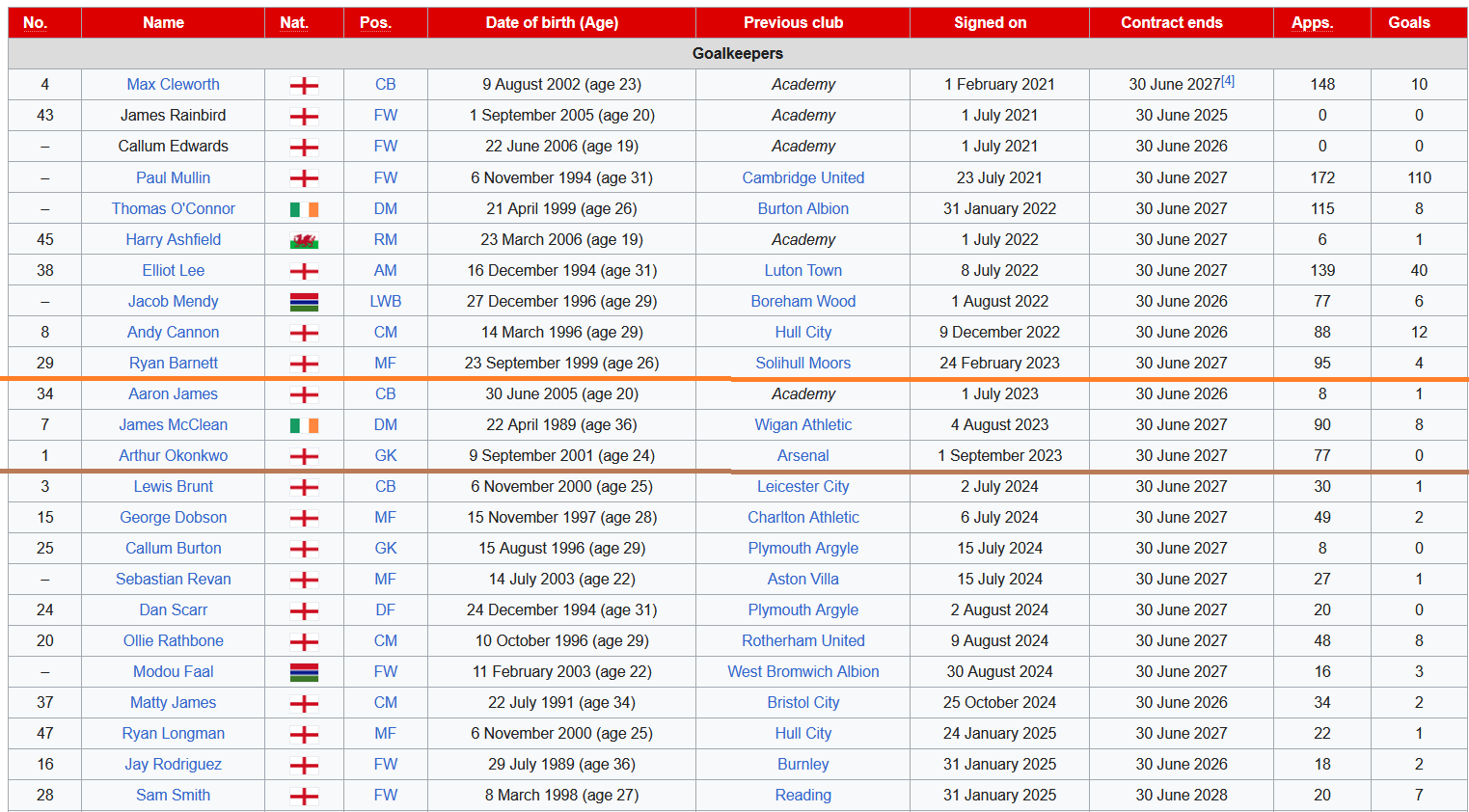Click the RM position link for Harry Ashfield

(386, 239)
